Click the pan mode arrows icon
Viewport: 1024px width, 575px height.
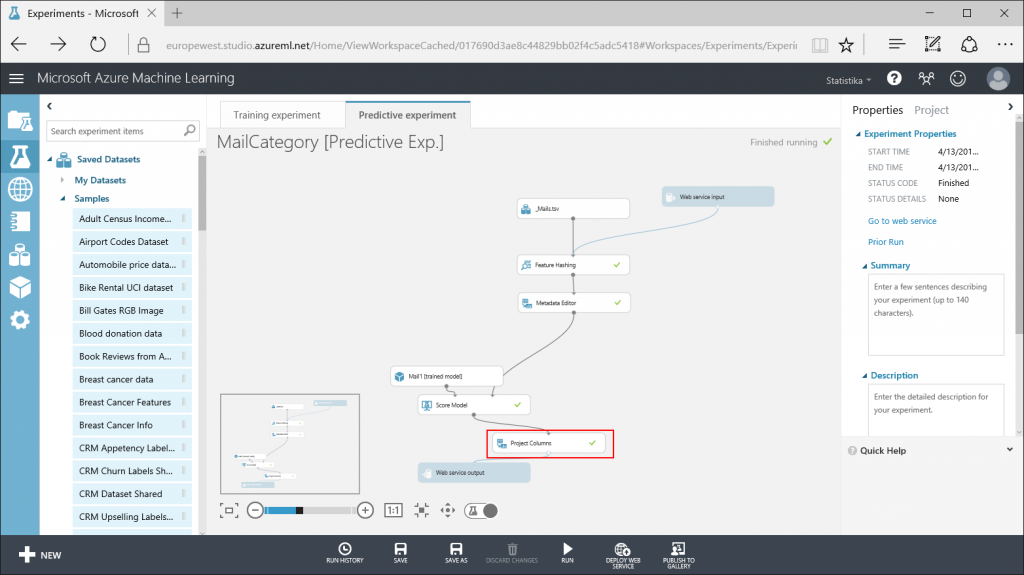point(447,510)
